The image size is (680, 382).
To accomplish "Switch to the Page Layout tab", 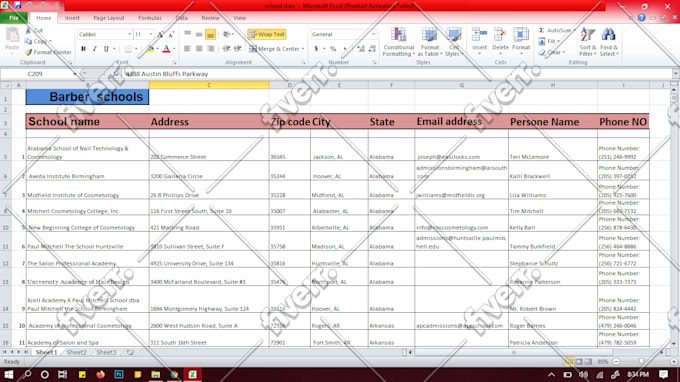I will [109, 18].
